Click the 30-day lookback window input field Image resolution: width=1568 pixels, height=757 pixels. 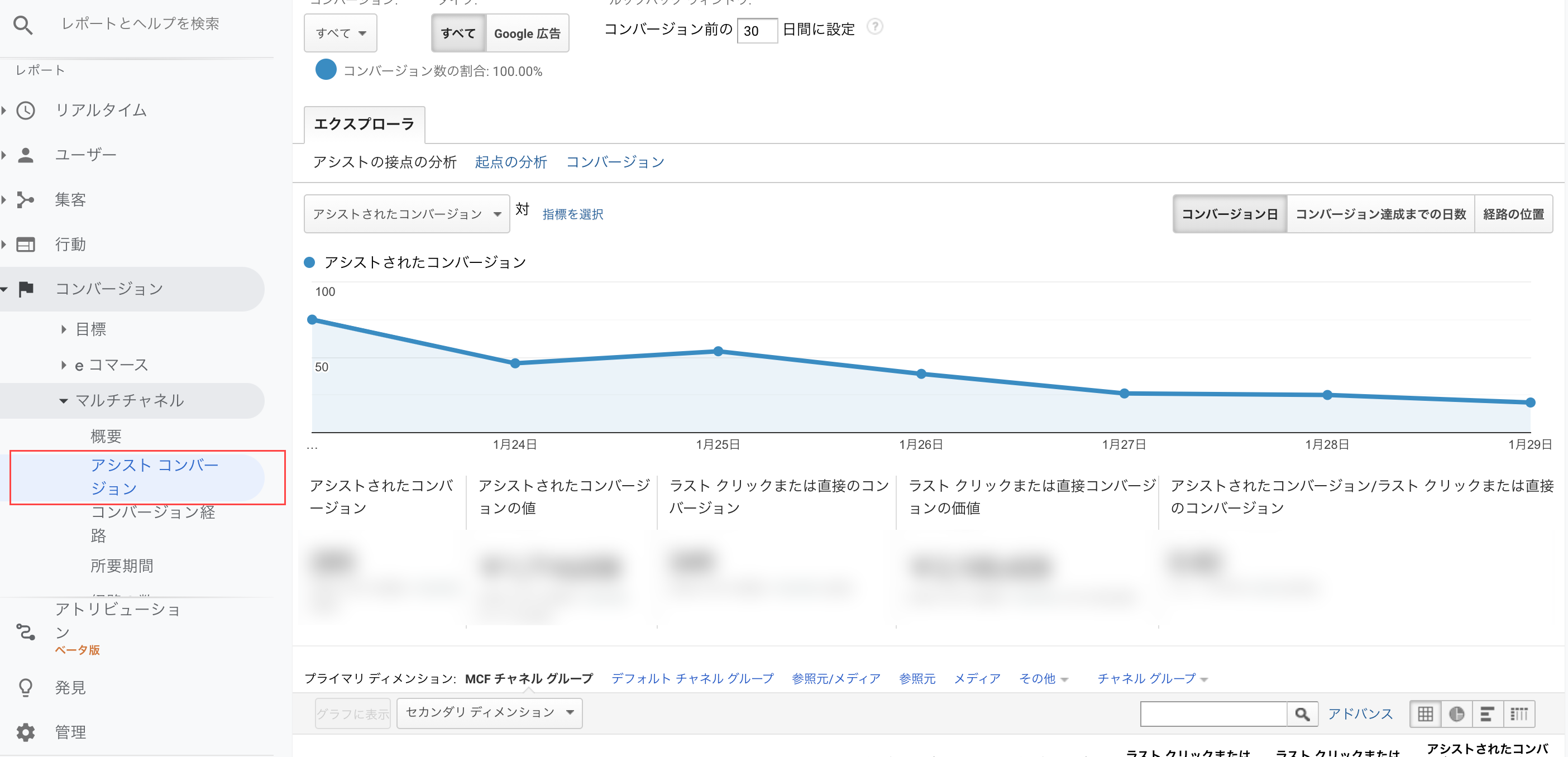tap(757, 31)
